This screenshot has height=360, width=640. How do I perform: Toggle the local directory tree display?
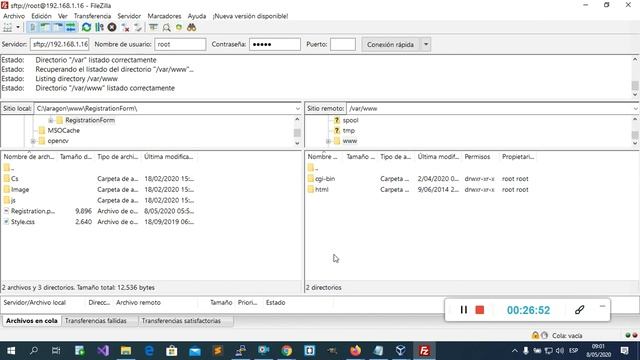(x=44, y=27)
